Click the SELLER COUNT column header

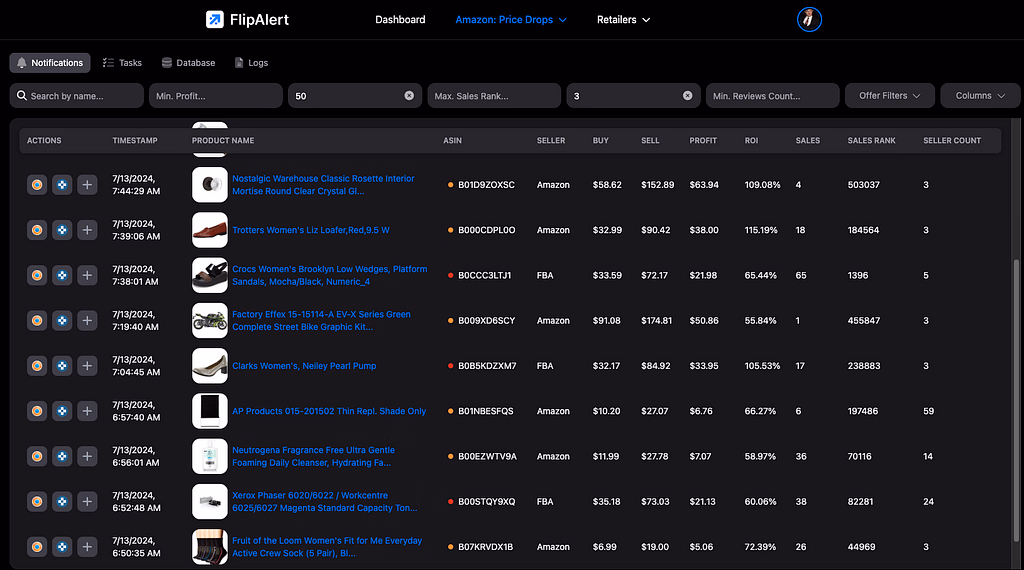952,140
